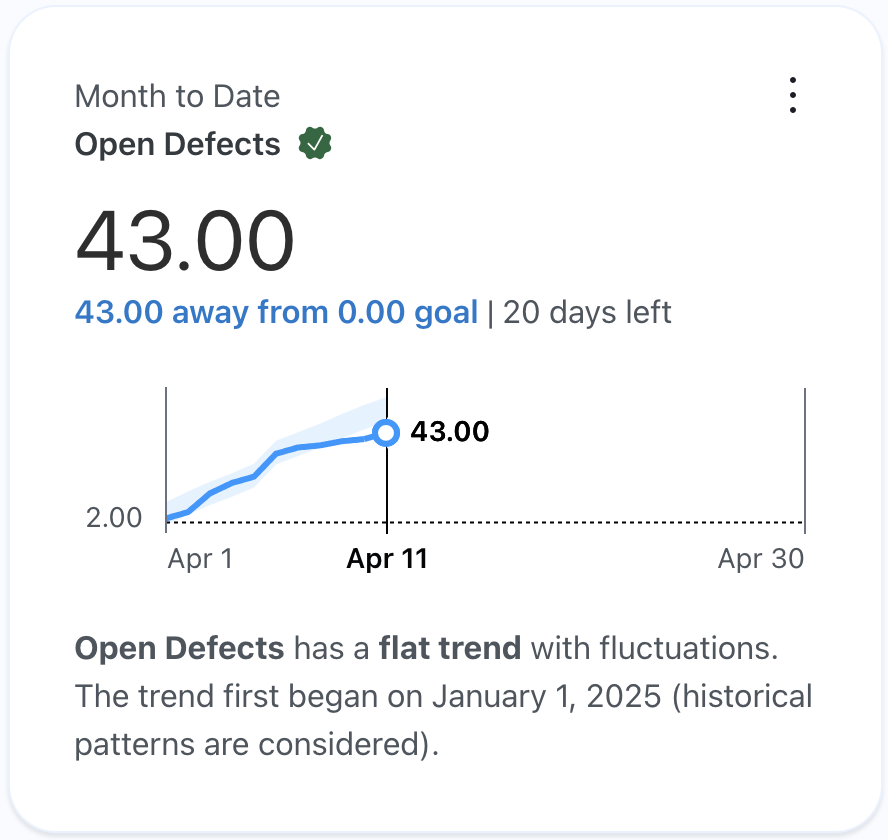Click the Apr 11 data point circle
This screenshot has width=888, height=840.
(386, 433)
